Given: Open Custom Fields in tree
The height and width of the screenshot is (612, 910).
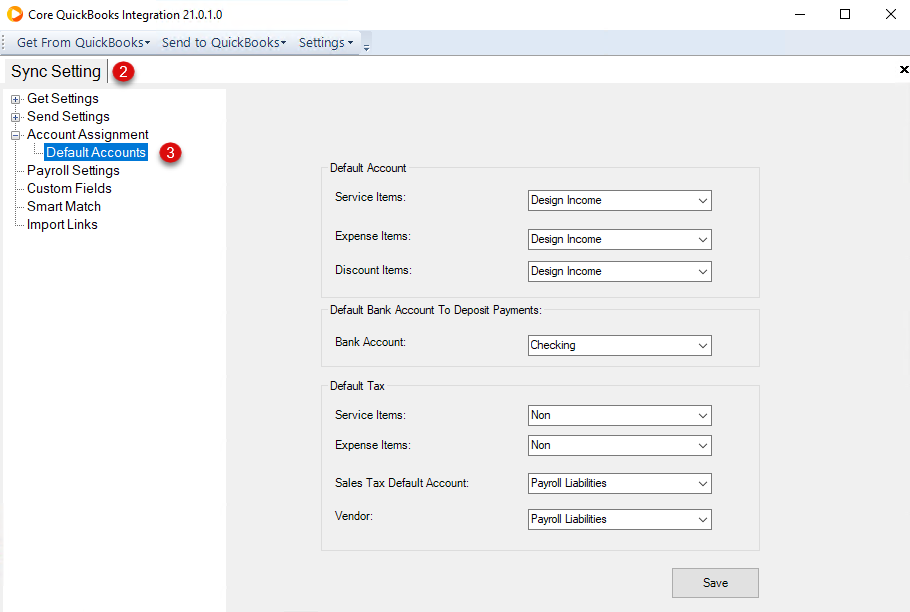Looking at the screenshot, I should tap(69, 189).
